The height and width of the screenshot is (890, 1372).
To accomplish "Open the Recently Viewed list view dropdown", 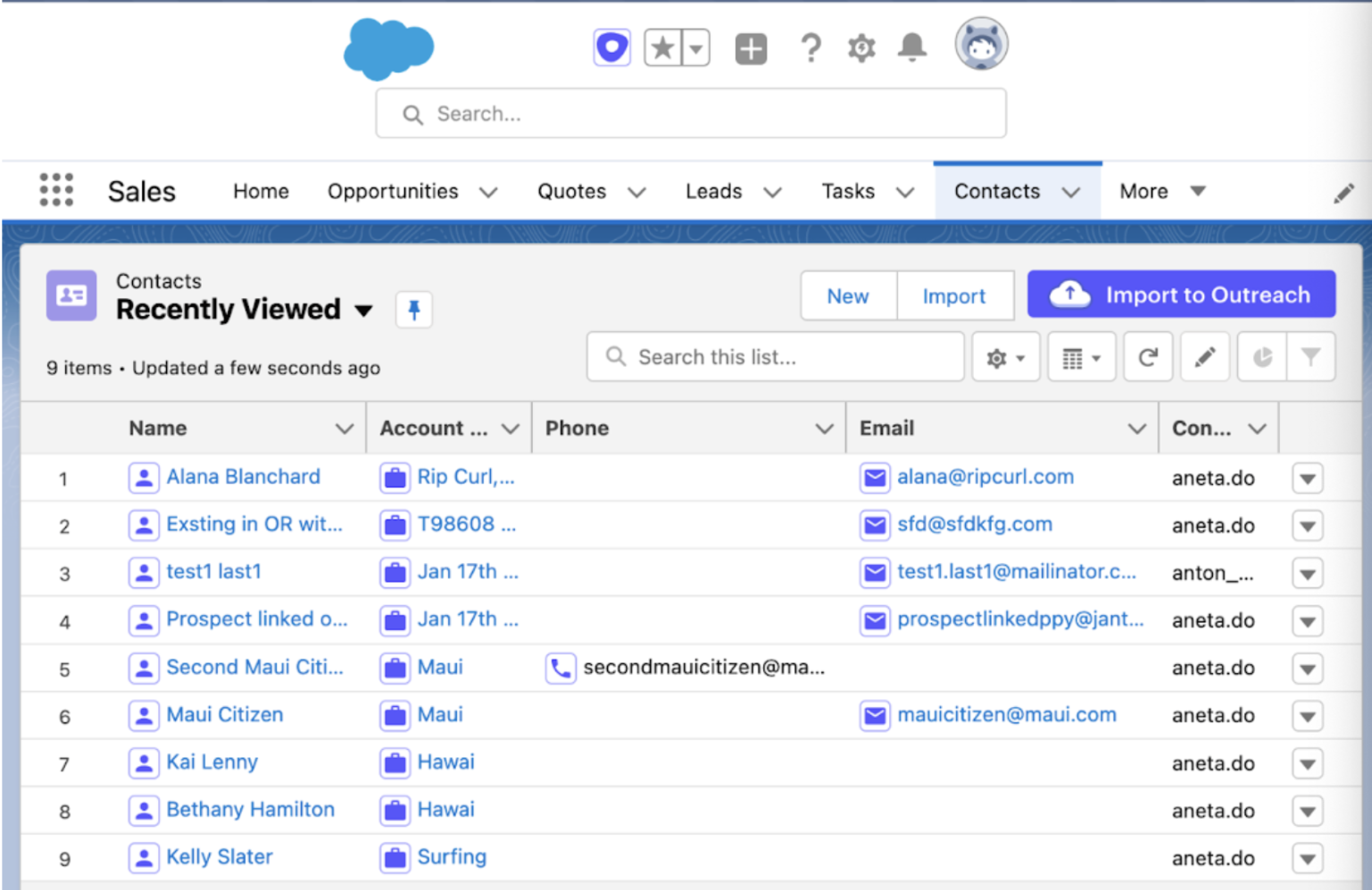I will pyautogui.click(x=363, y=311).
